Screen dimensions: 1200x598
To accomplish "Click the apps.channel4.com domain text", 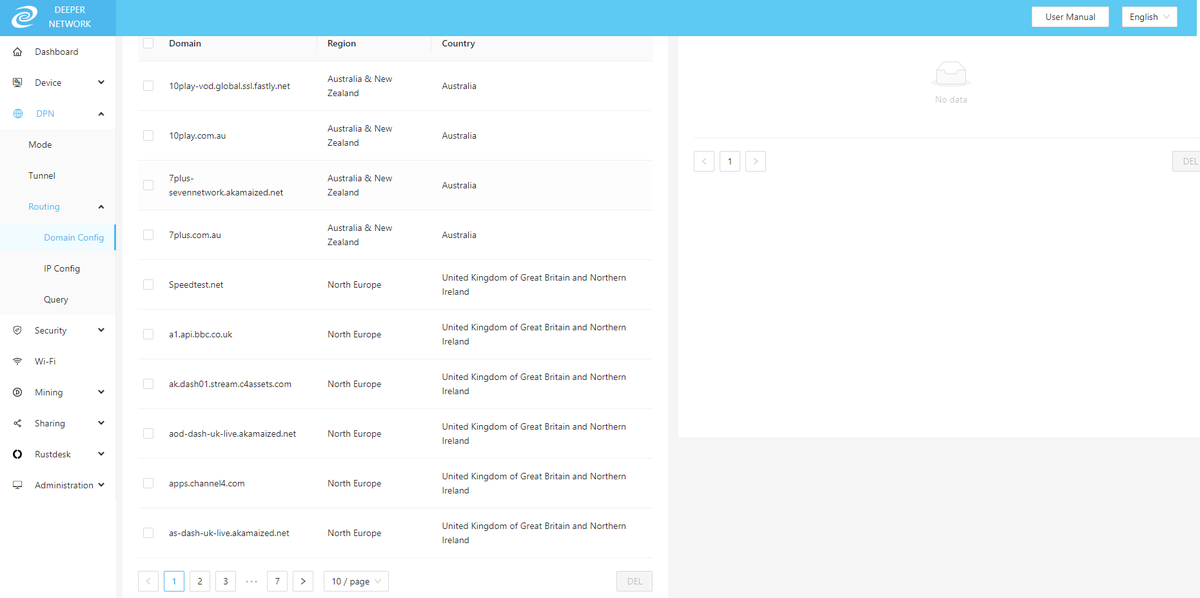I will [x=207, y=484].
